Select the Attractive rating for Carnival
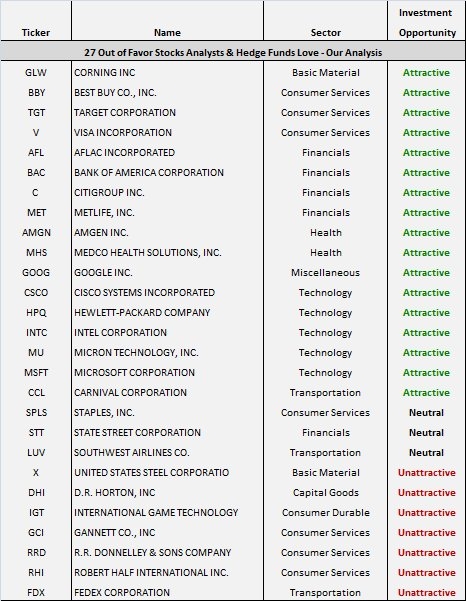 point(426,393)
